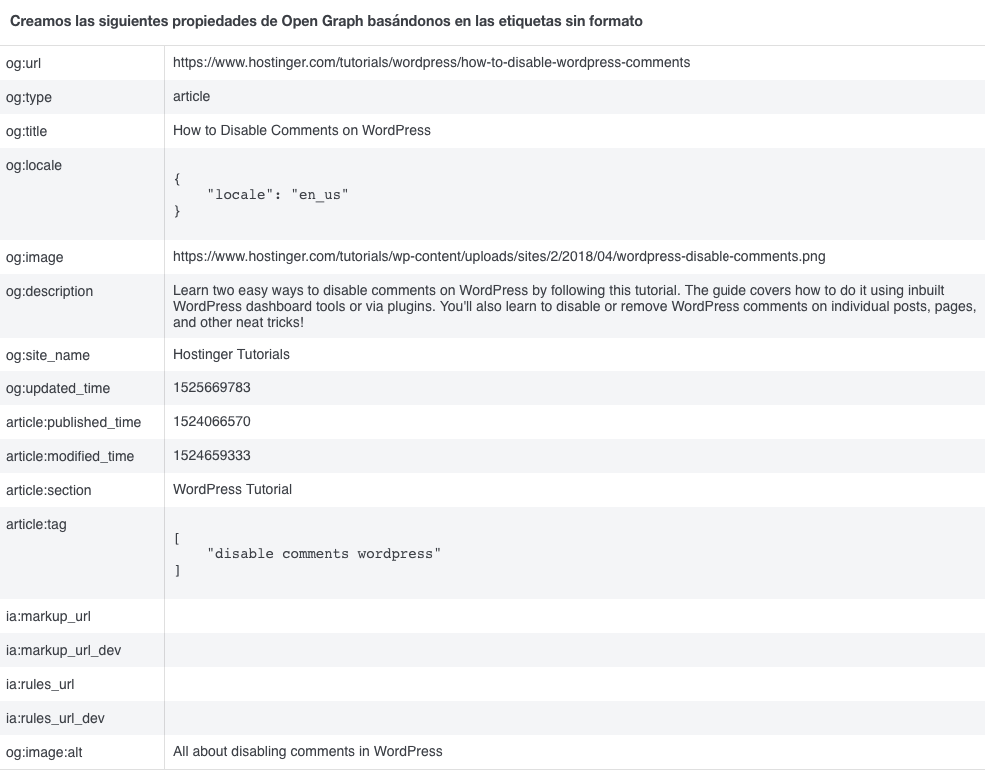Click the ia:markup_url property label
The width and height of the screenshot is (985, 770).
48,617
